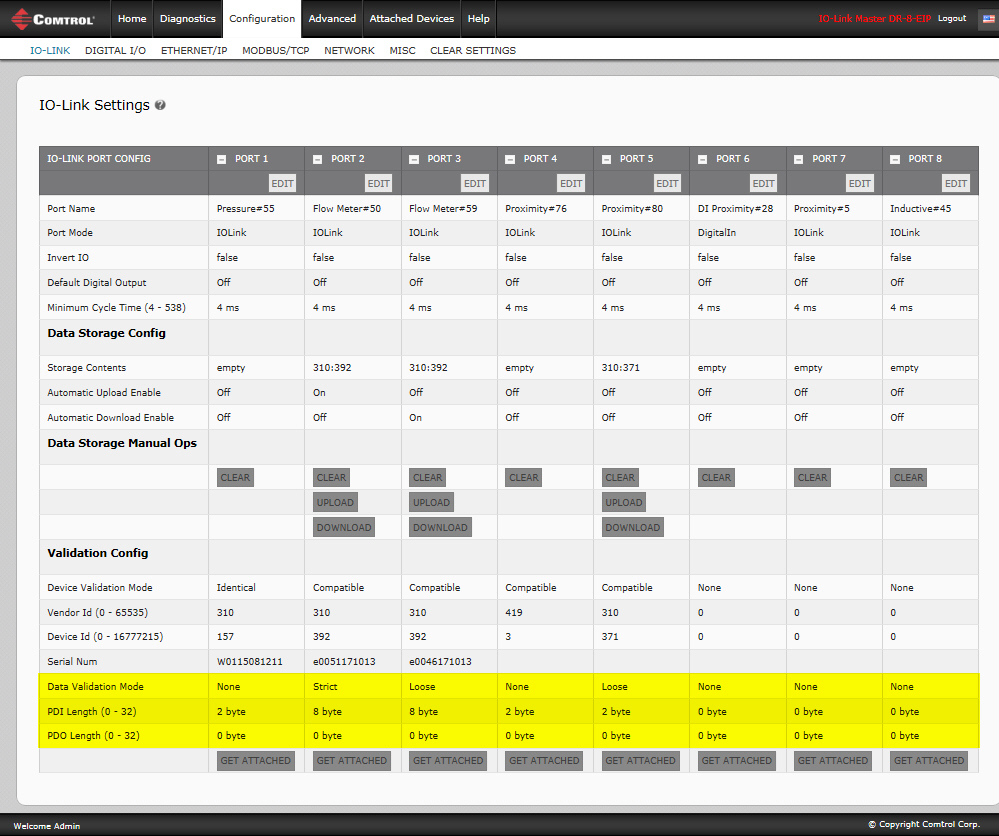Click UPLOAD under PORT 5
The height and width of the screenshot is (836, 999).
(624, 503)
